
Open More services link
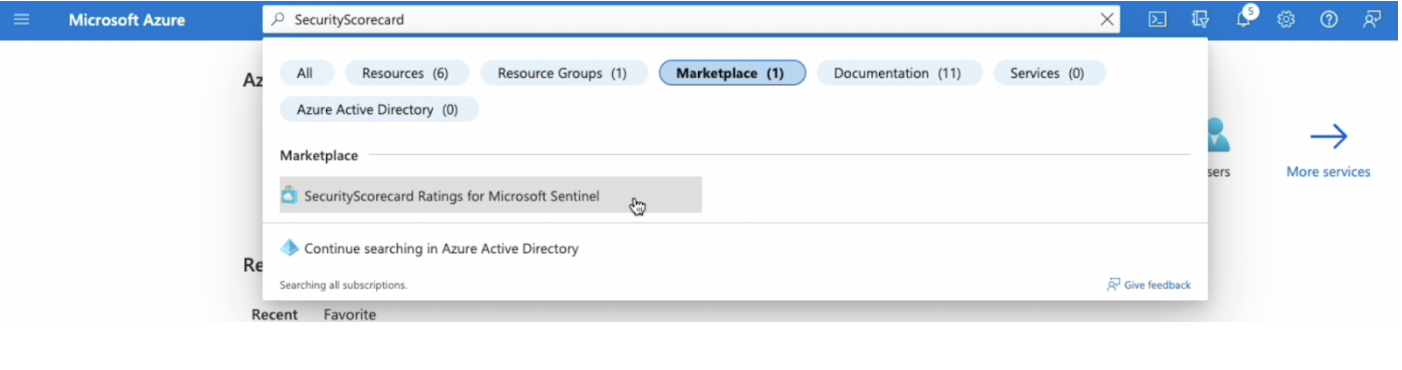1328,172
